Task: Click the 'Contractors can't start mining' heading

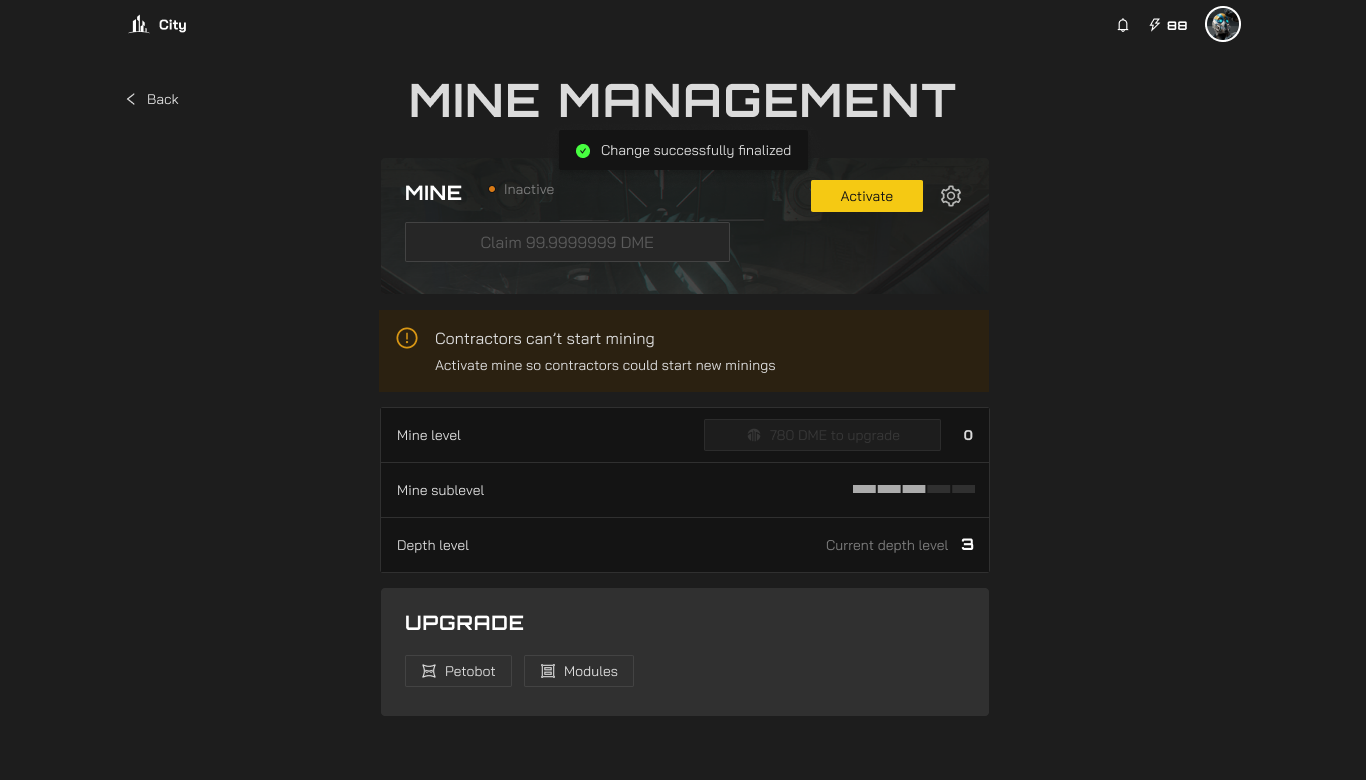Action: pos(545,339)
